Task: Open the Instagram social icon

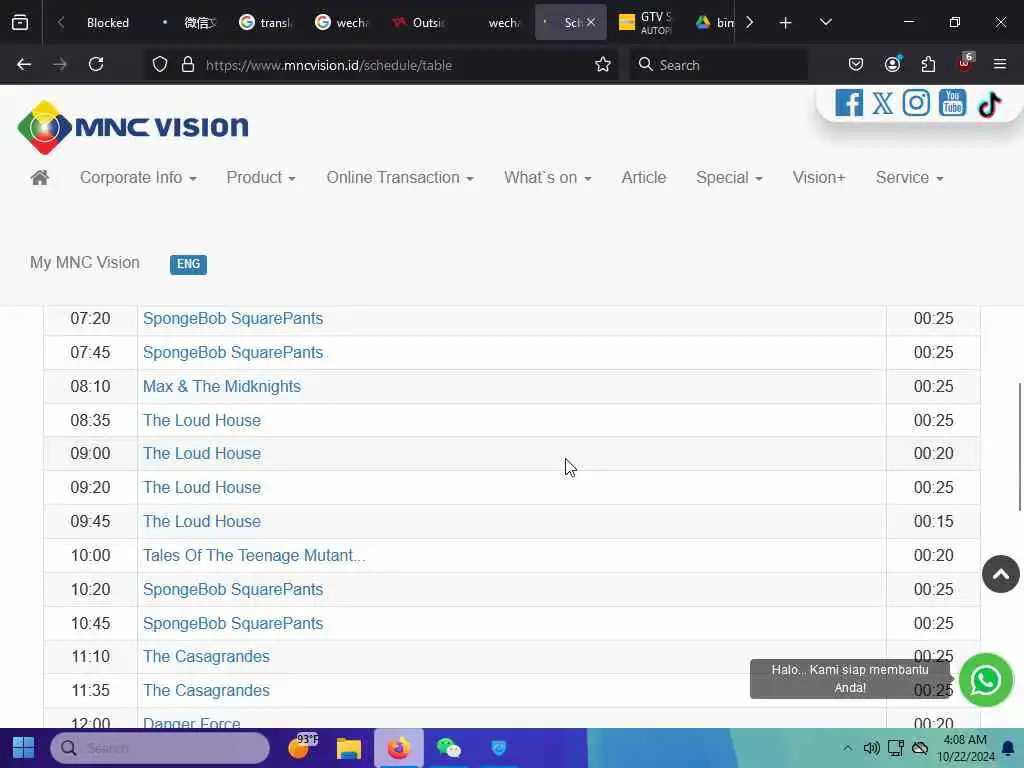Action: [916, 103]
